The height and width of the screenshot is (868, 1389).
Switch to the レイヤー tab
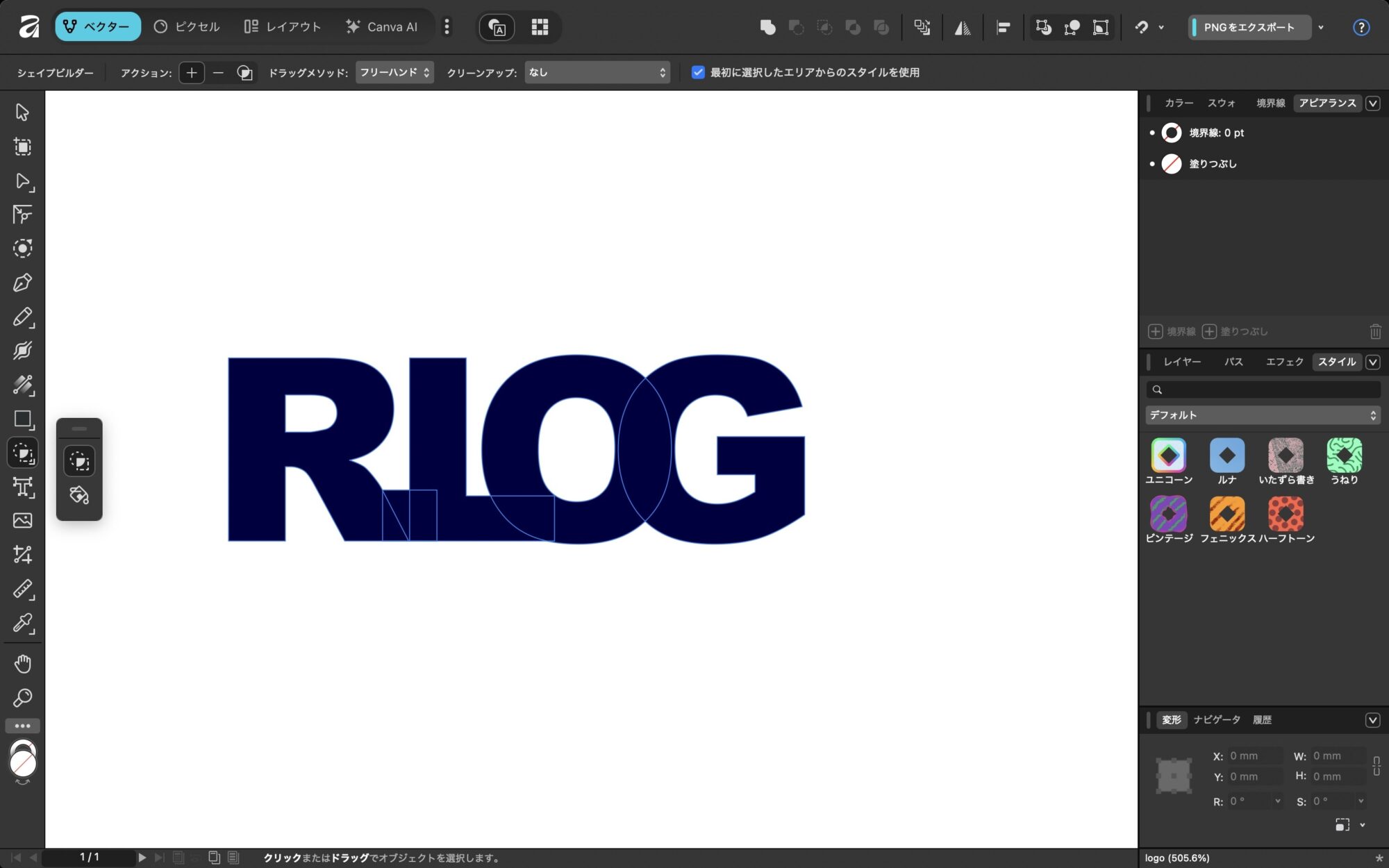pos(1182,362)
